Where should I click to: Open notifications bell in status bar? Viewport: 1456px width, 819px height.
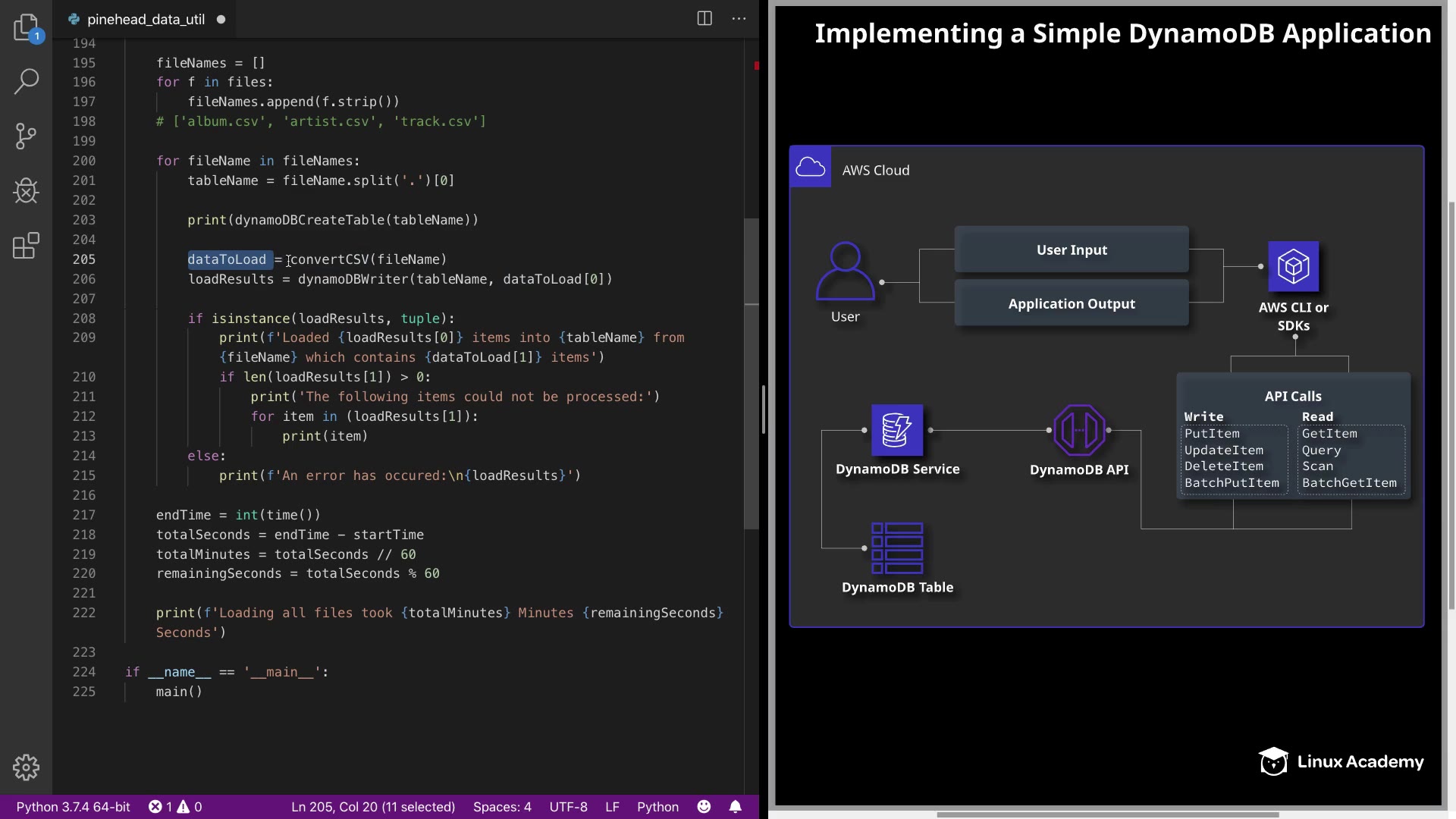[735, 807]
